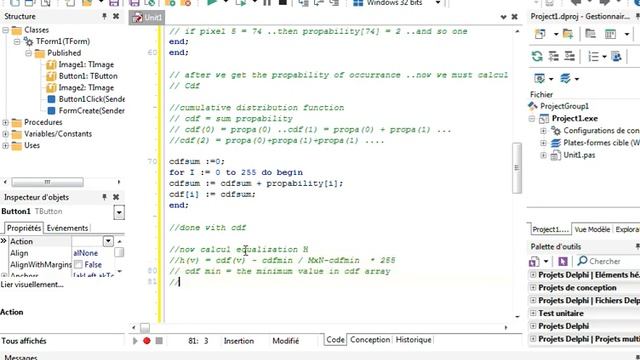Click the Activate project icon in Project Manager

(540, 34)
